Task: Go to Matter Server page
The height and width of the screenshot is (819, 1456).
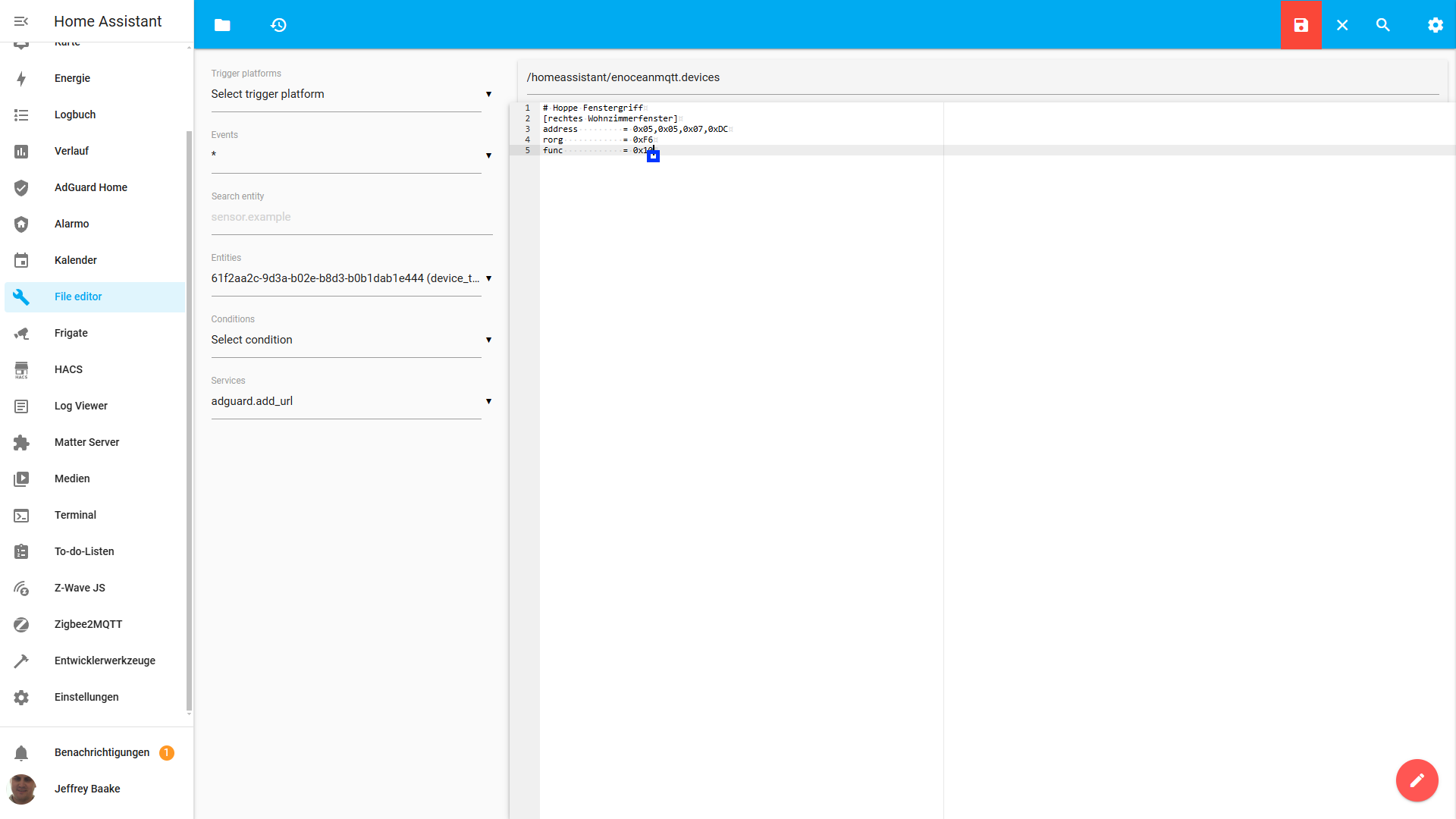Action: coord(95,442)
